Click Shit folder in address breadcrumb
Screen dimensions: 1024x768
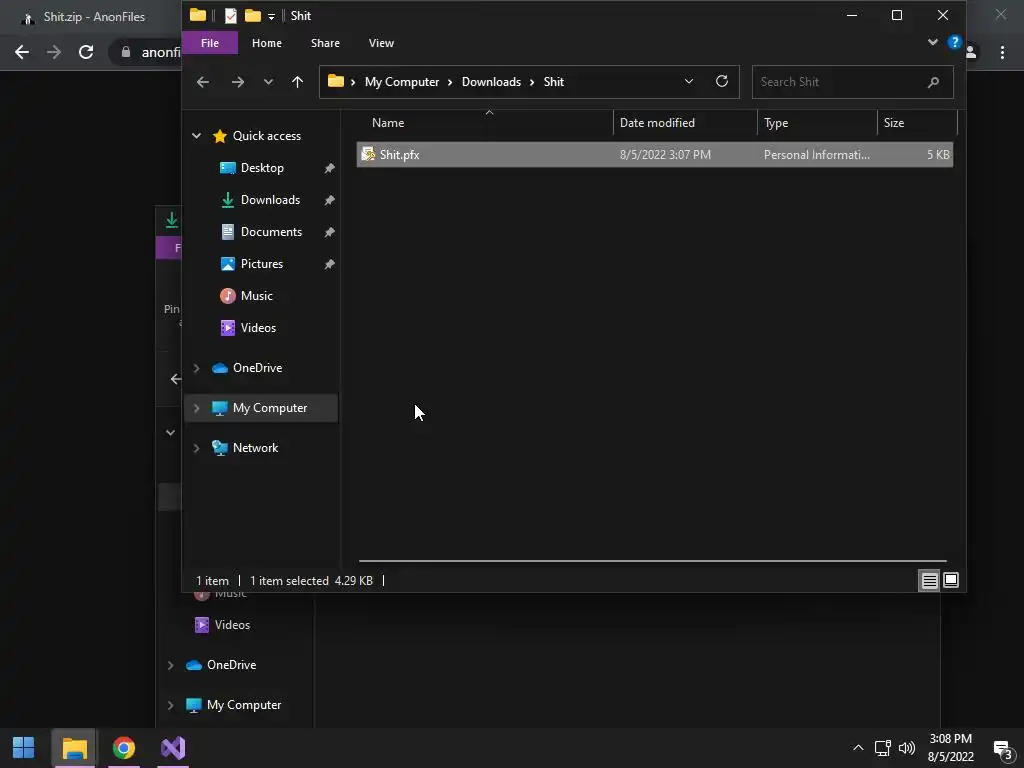pyautogui.click(x=553, y=82)
